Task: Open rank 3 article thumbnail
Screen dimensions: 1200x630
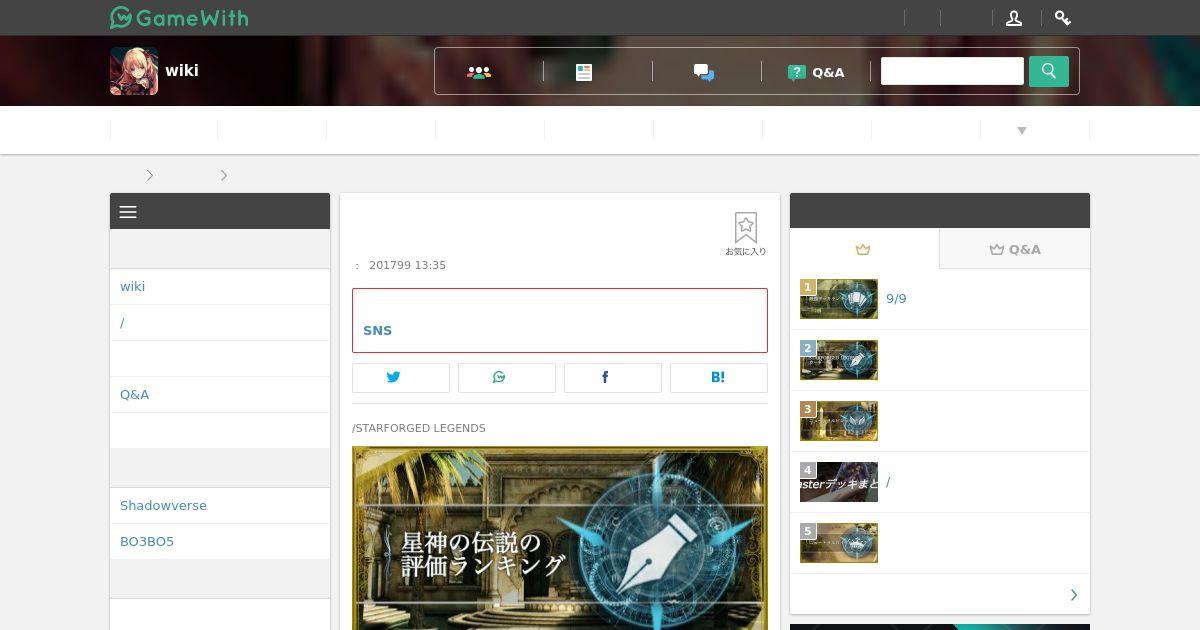Action: (x=839, y=421)
